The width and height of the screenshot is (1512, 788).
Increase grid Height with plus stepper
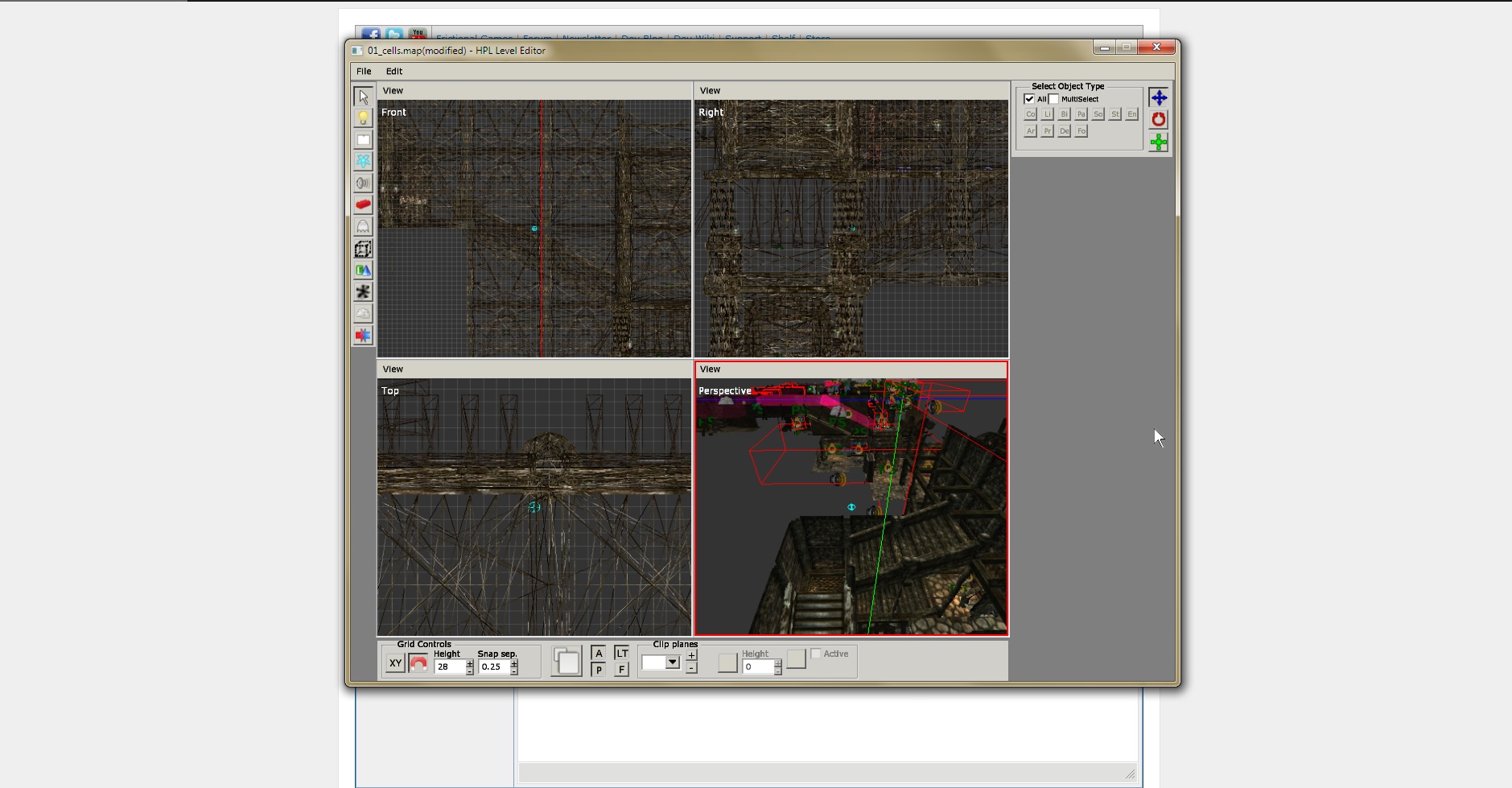click(470, 662)
